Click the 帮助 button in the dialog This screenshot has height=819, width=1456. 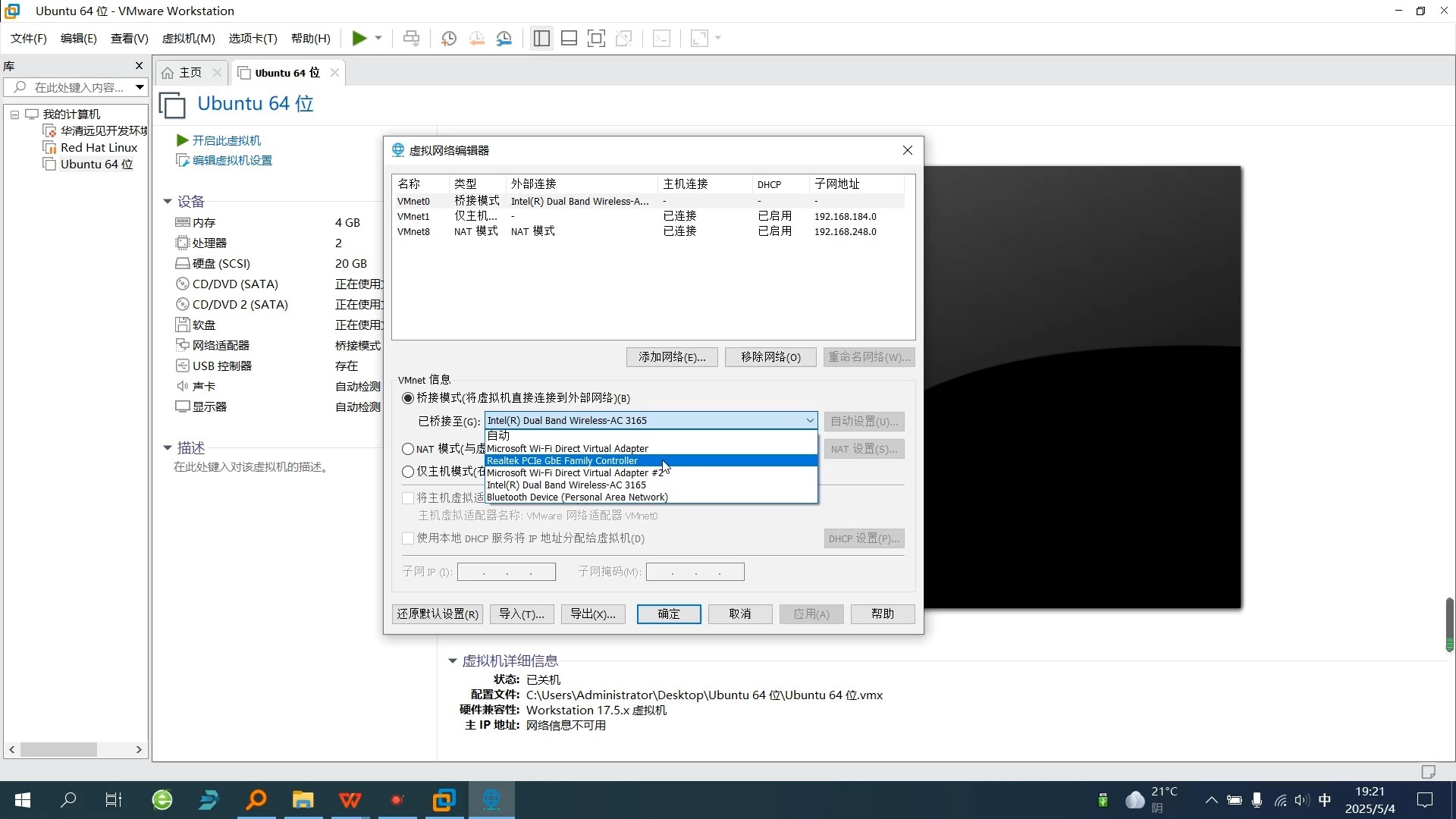(883, 613)
